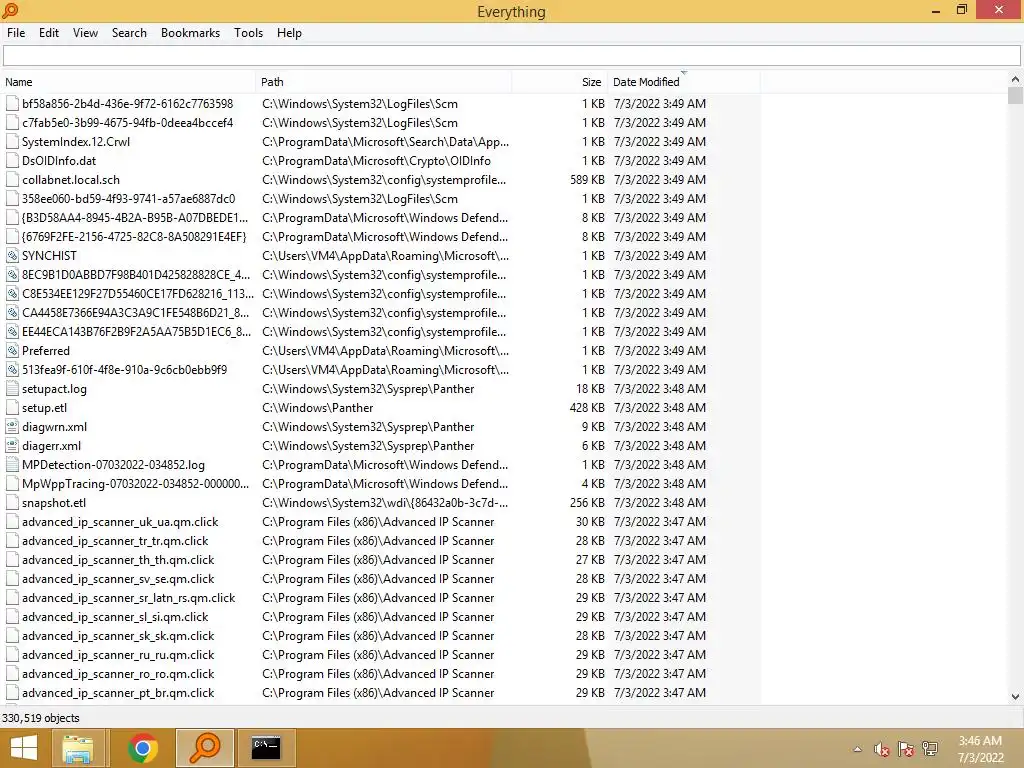Open Google Chrome from the taskbar
The height and width of the screenshot is (768, 1024).
tap(142, 748)
